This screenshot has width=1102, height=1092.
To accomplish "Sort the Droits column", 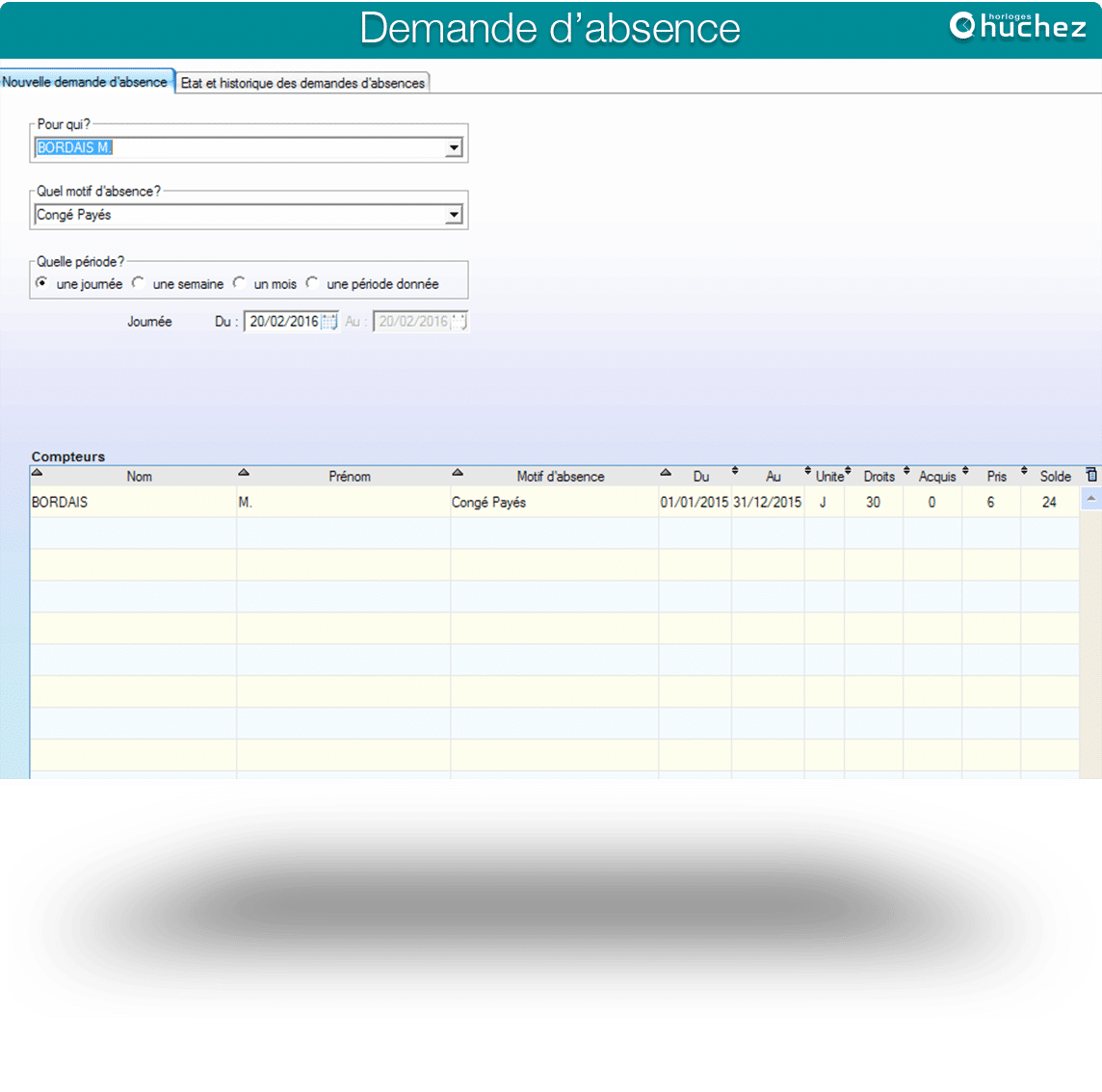I will [x=847, y=473].
